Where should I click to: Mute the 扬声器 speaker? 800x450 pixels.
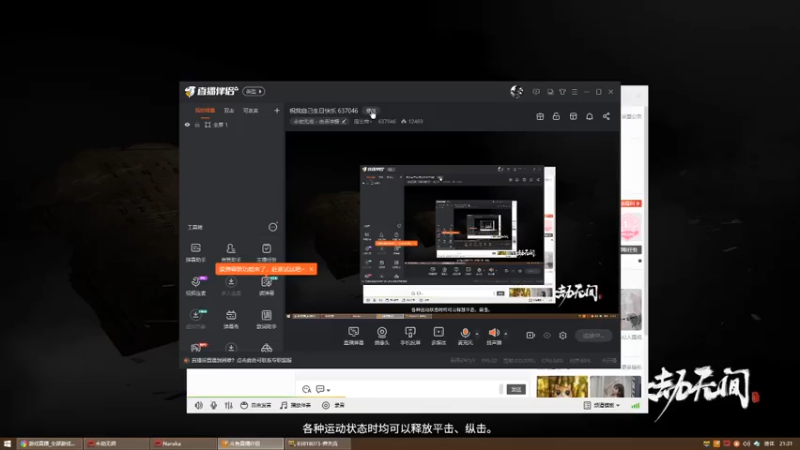pos(493,336)
